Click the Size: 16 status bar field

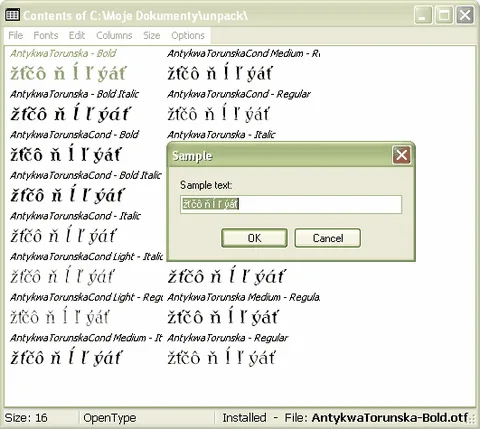pos(26,418)
